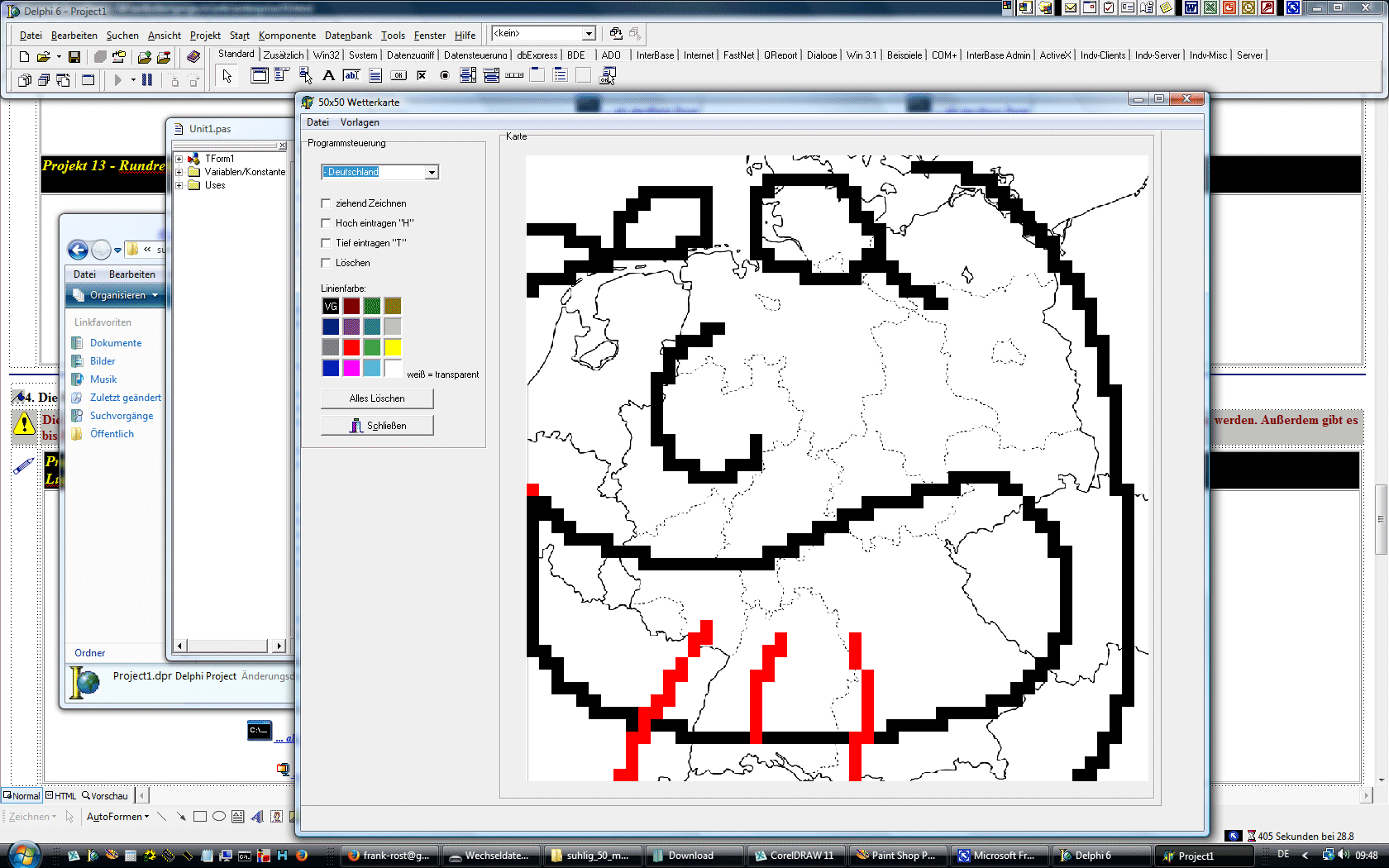Click the 'Schließen' button
1389x868 pixels.
(377, 426)
